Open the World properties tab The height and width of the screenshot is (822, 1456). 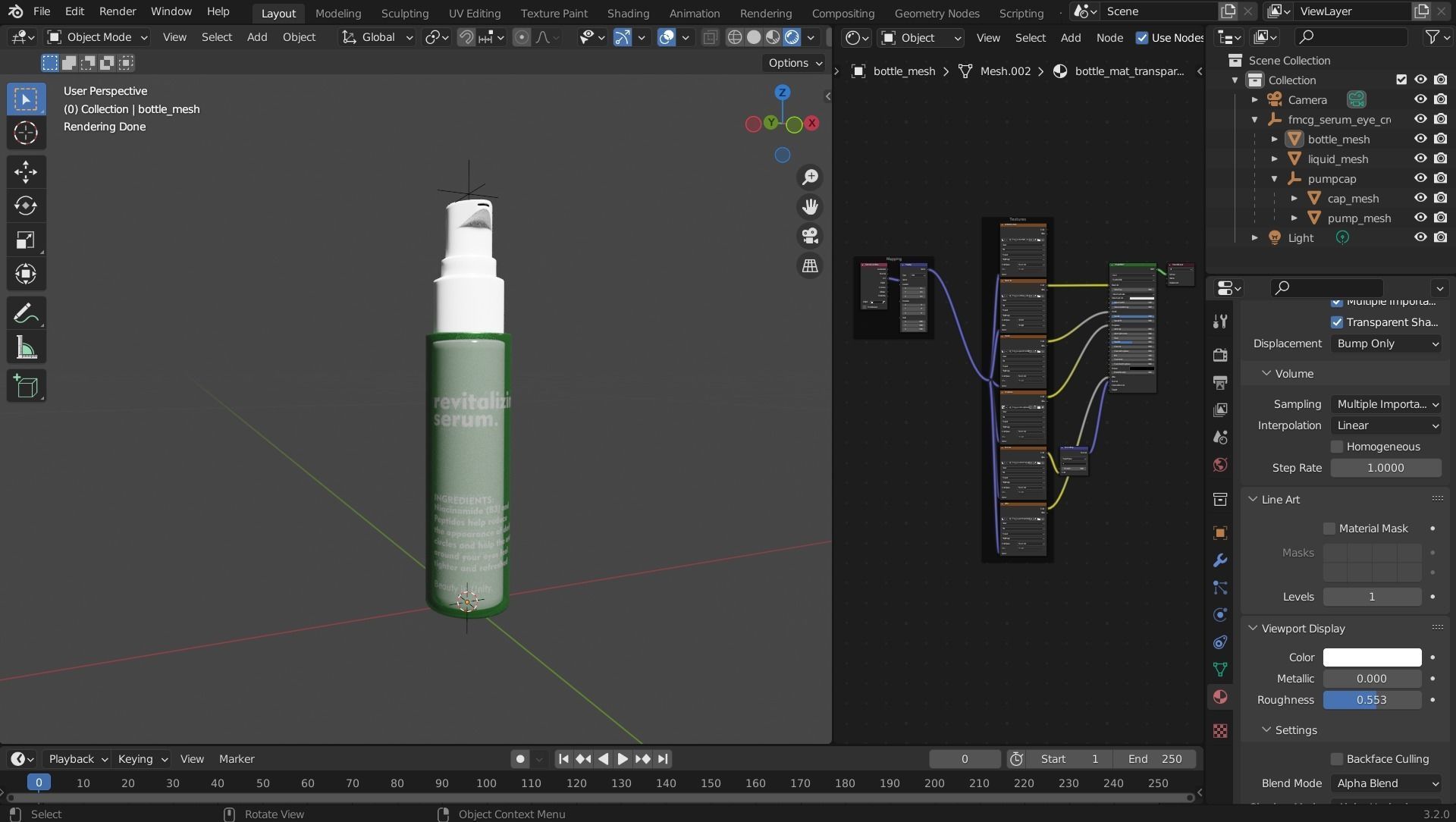1220,464
